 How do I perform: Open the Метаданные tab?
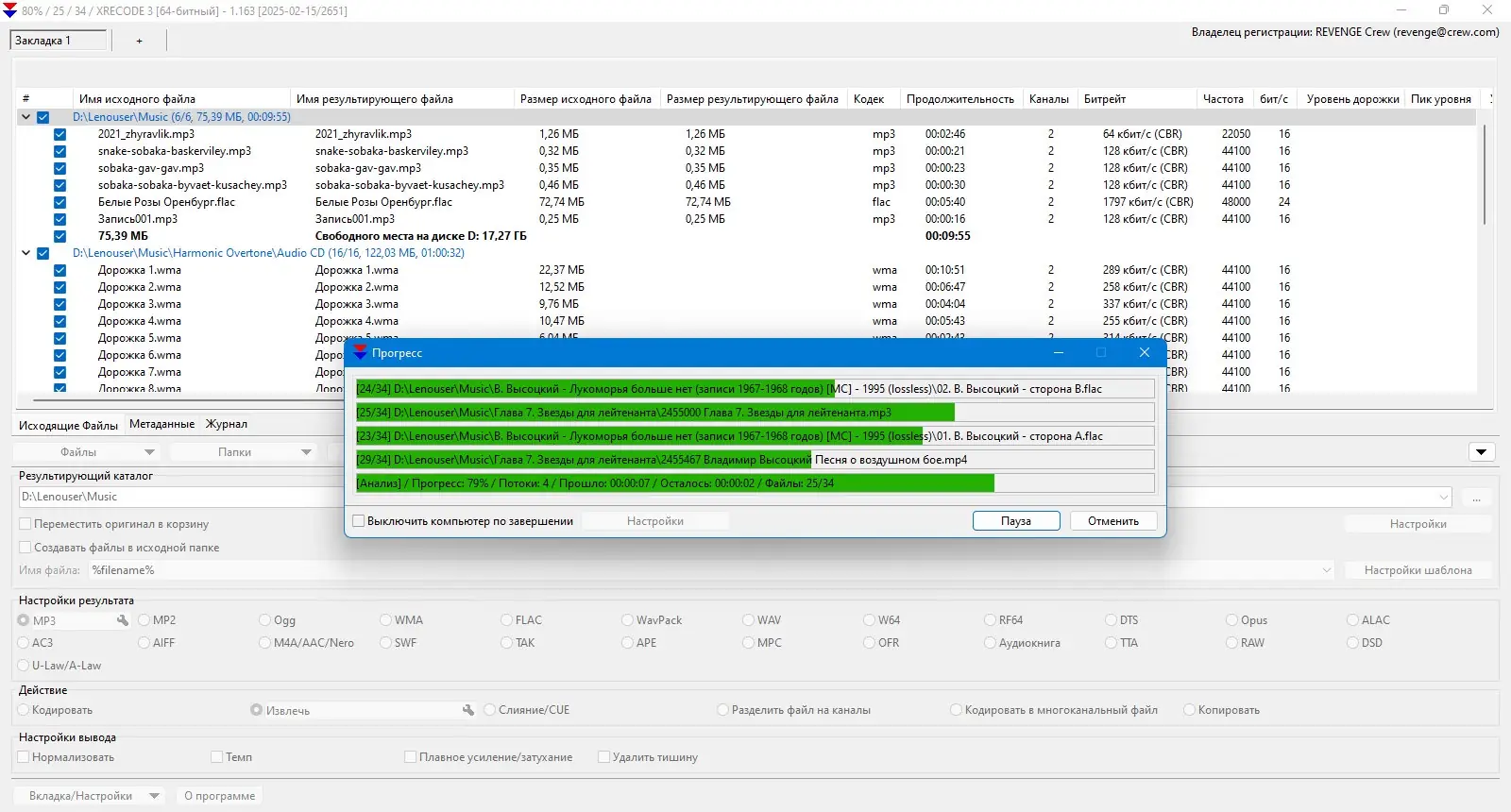coord(161,424)
